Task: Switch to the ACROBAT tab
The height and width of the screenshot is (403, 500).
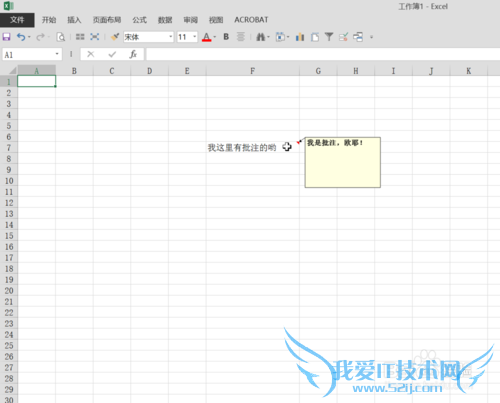Action: [x=251, y=20]
